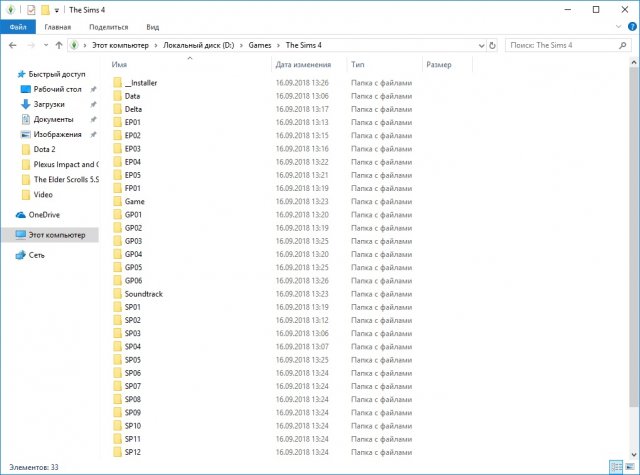
Task: Click the search magnifier icon
Action: tap(622, 45)
